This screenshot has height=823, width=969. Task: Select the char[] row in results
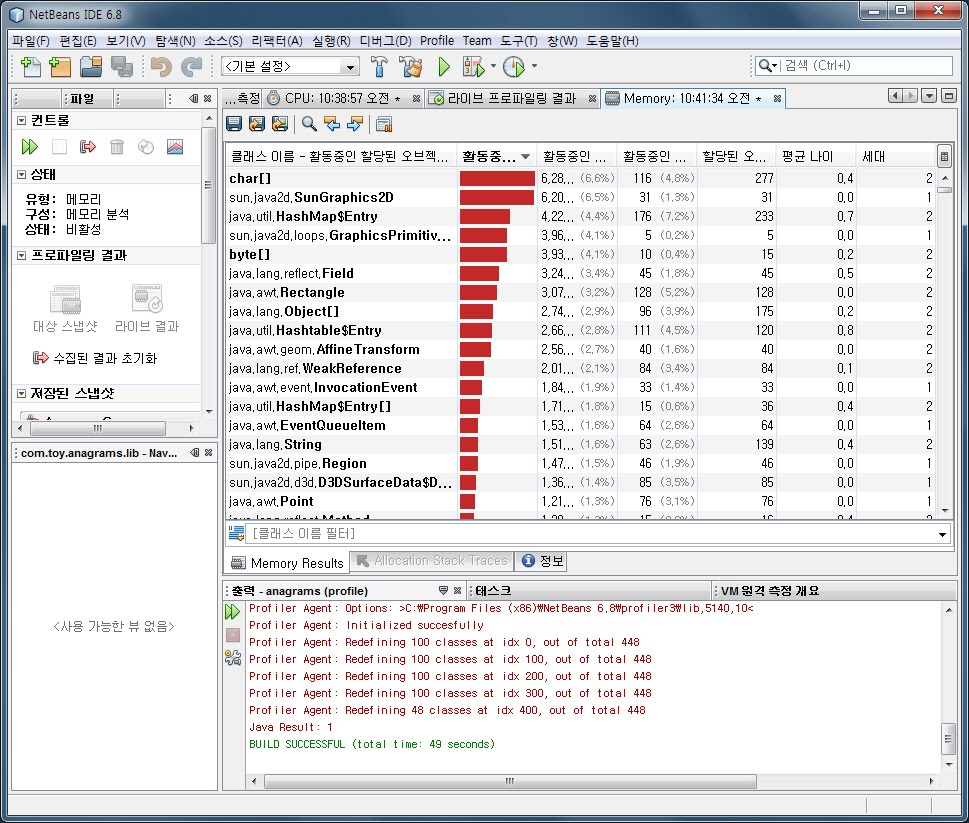pyautogui.click(x=580, y=179)
